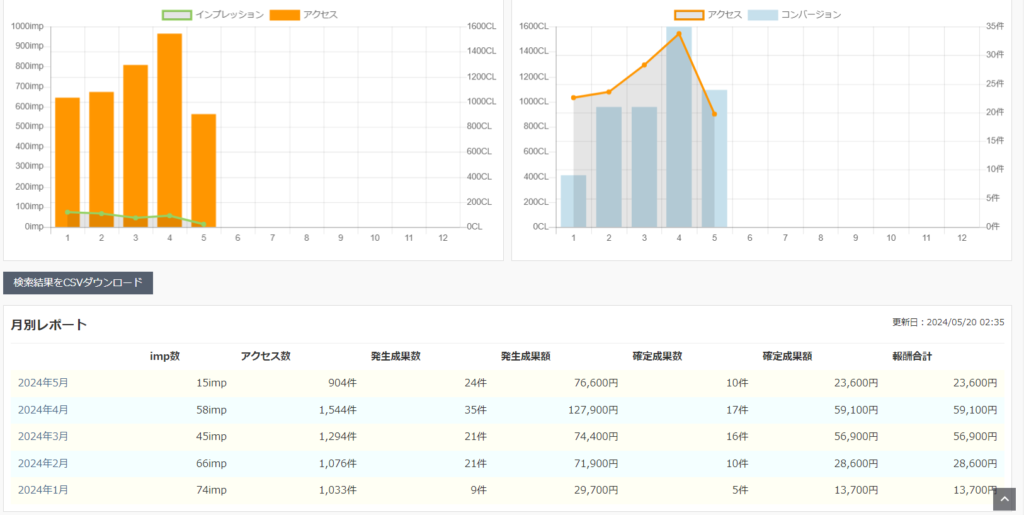The height and width of the screenshot is (515, 1024).
Task: Download search results as CSV
Action: coord(78,283)
